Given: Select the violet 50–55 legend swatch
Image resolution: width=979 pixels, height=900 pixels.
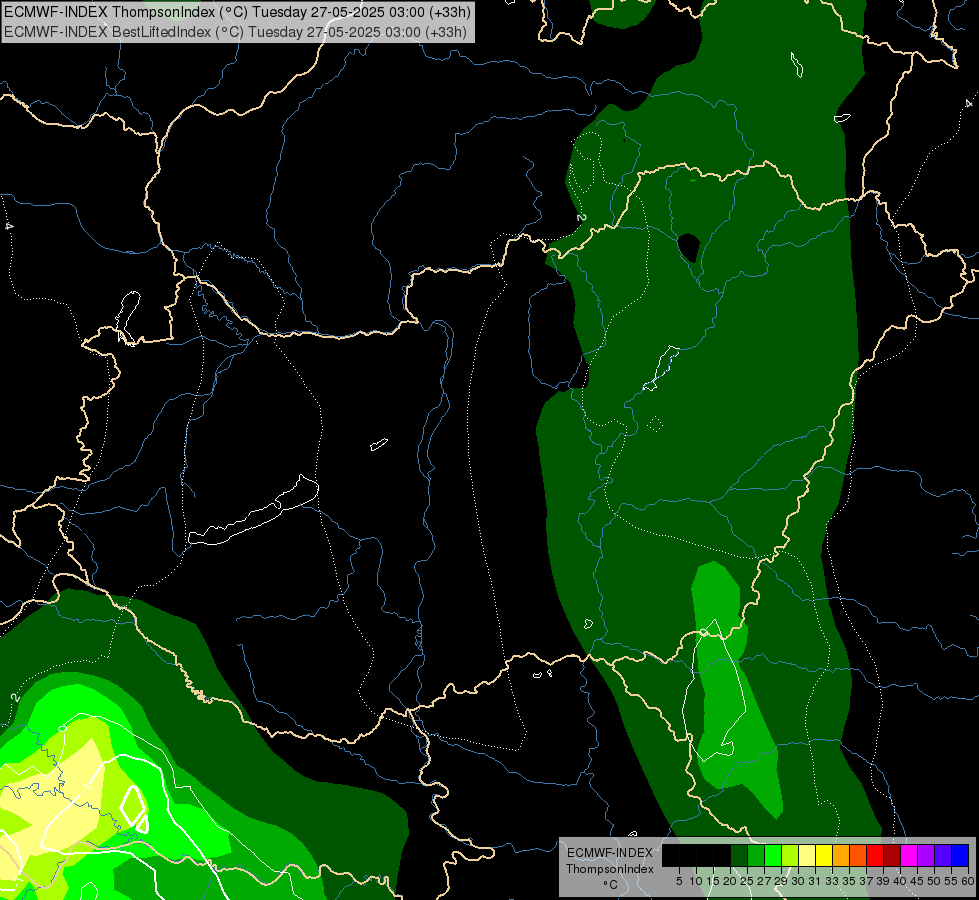Looking at the screenshot, I should coord(943,855).
